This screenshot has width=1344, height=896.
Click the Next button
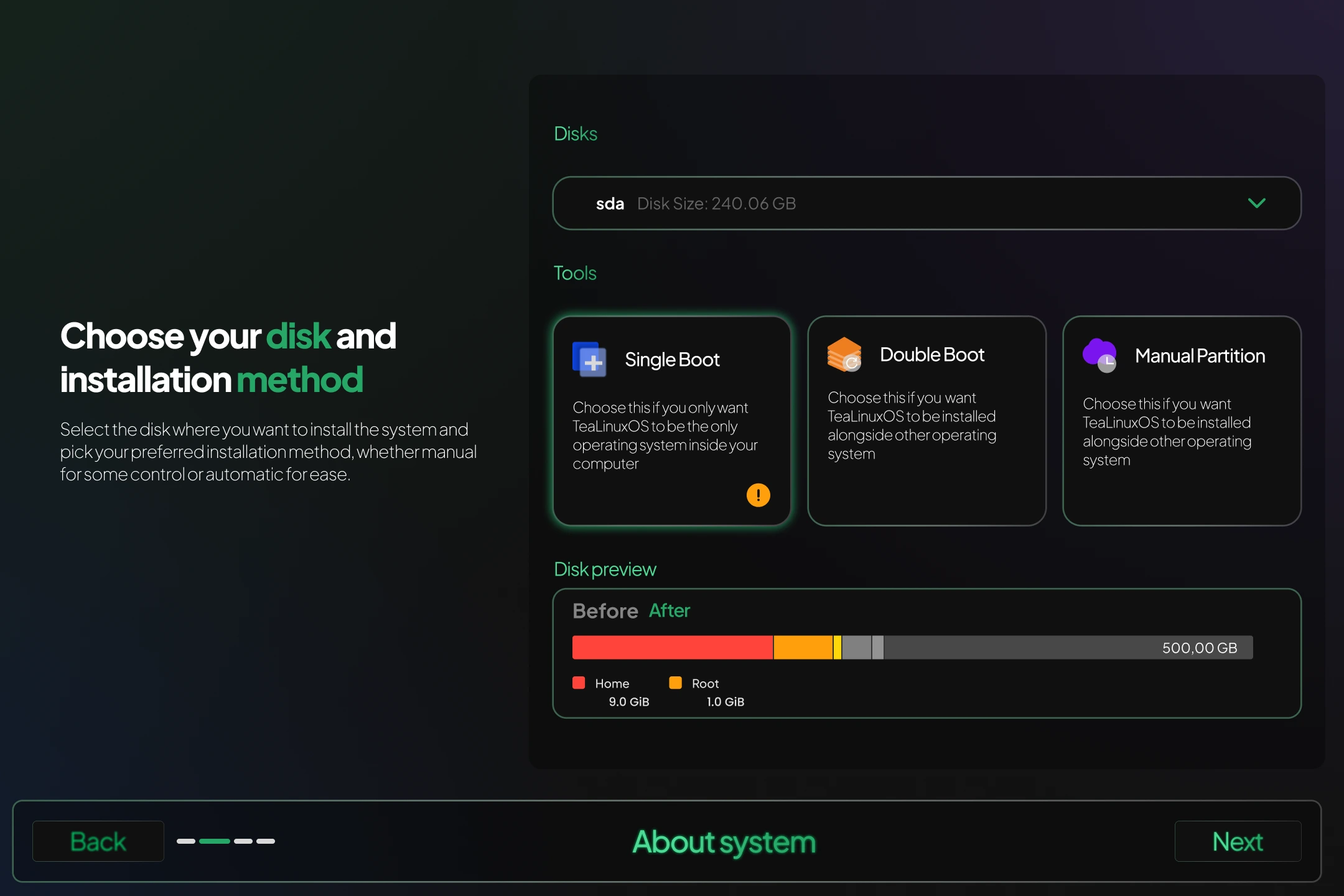(1238, 841)
